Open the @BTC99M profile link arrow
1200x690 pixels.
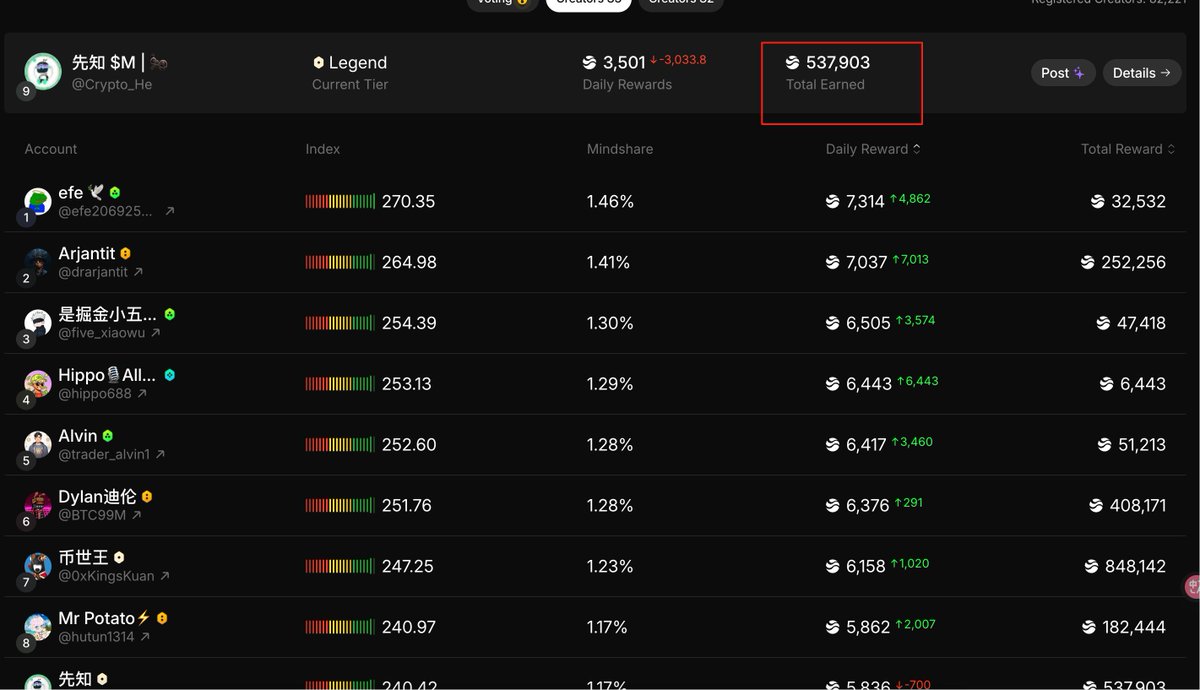coord(137,516)
